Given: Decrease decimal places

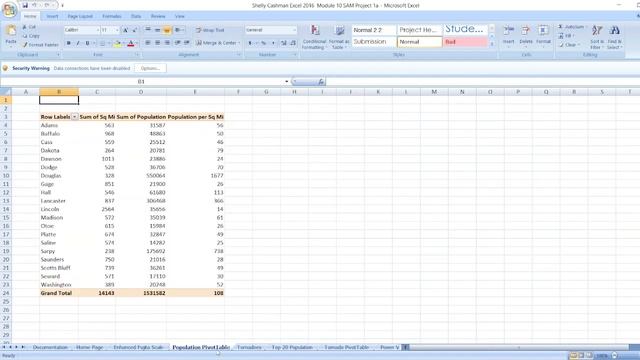Looking at the screenshot, I should coord(293,43).
